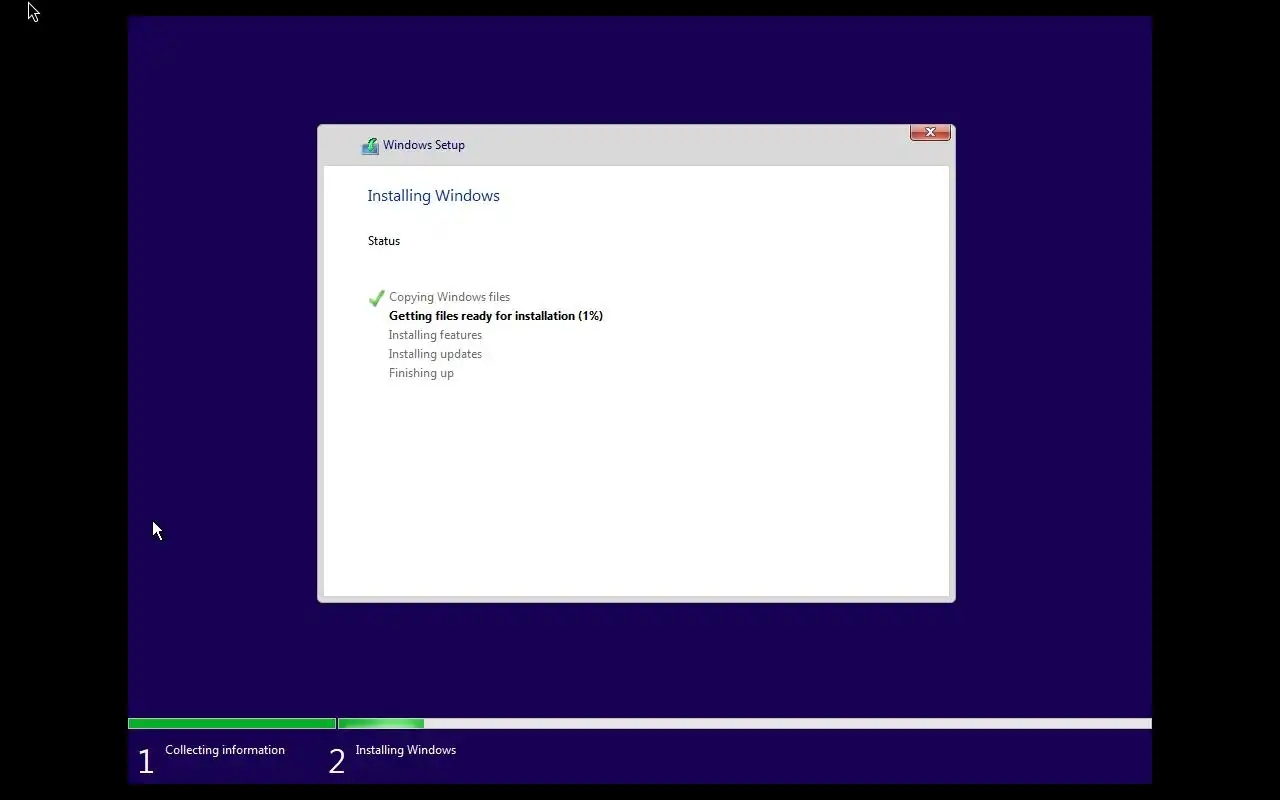This screenshot has height=800, width=1280.
Task: Click the Collecting information progress bar
Action: [x=232, y=723]
